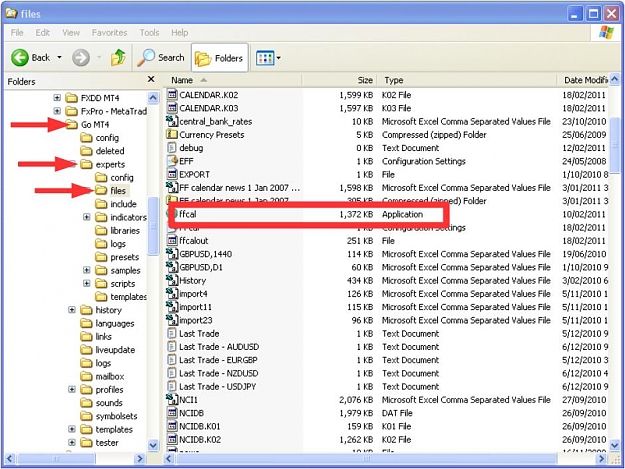The image size is (625, 469).
Task: Click folder tree horizontal scroll left arrow
Action: (10, 459)
